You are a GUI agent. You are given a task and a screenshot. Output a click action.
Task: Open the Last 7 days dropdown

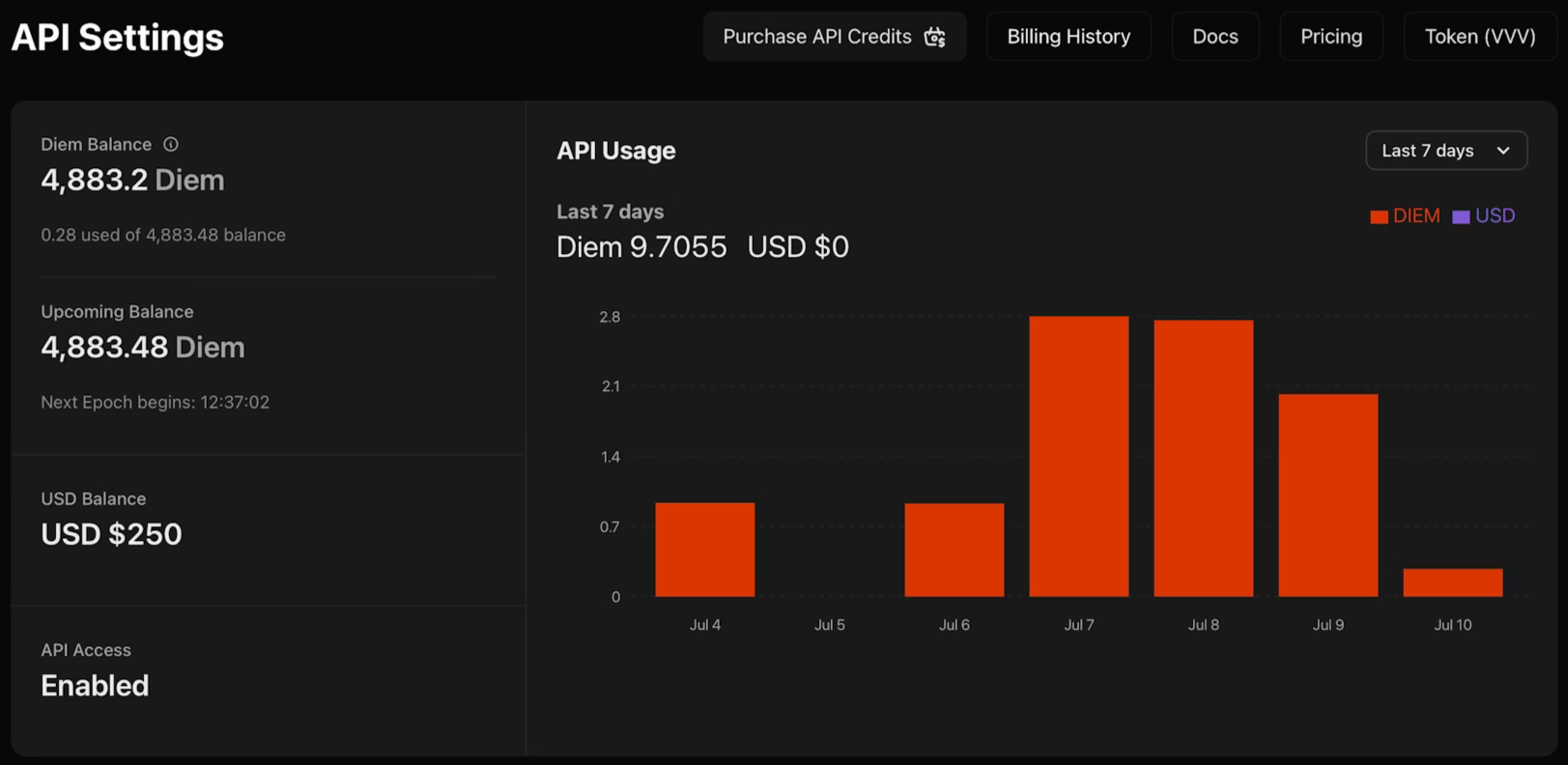click(x=1445, y=151)
